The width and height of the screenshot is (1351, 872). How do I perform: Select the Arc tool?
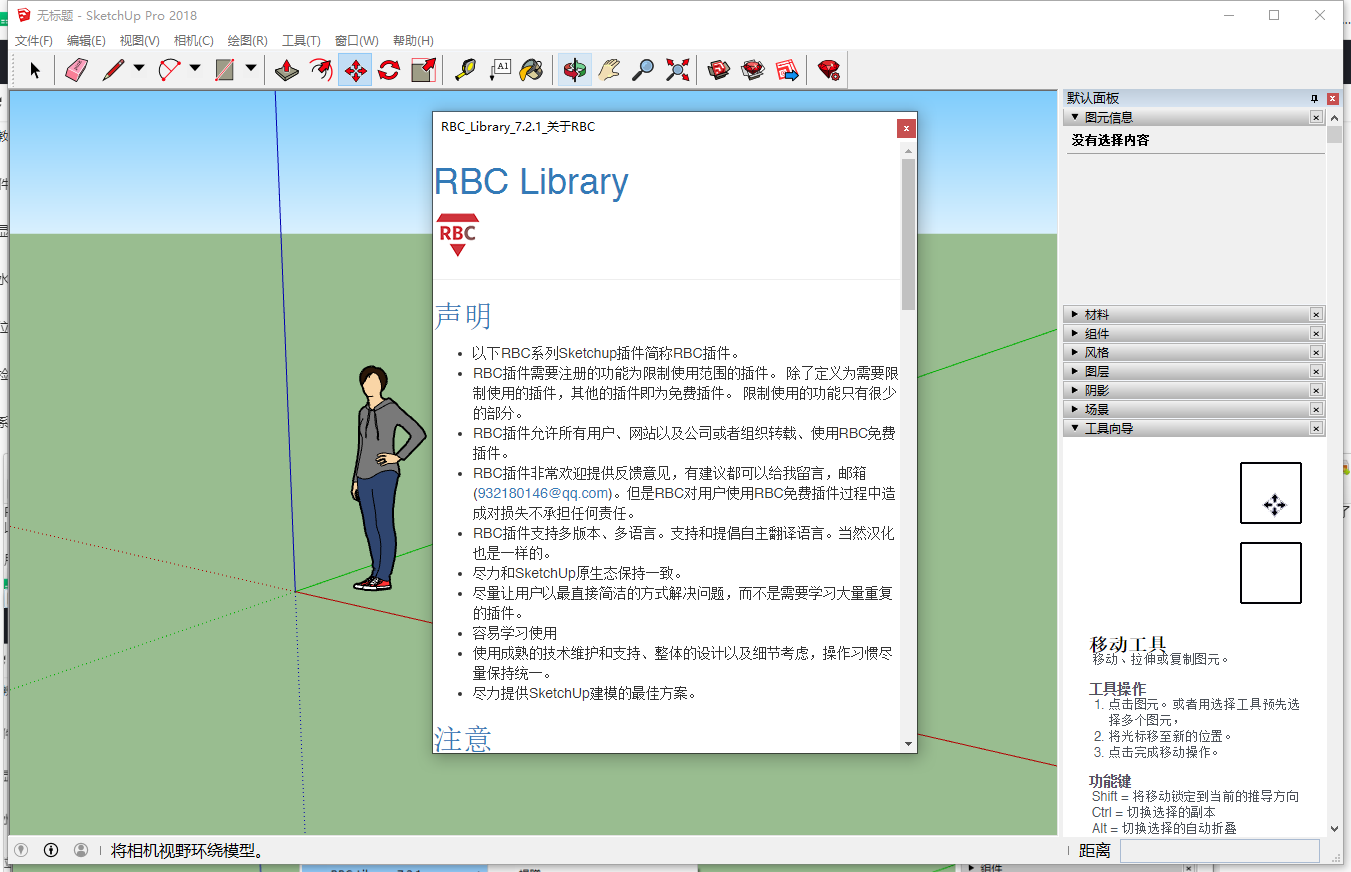pyautogui.click(x=169, y=70)
